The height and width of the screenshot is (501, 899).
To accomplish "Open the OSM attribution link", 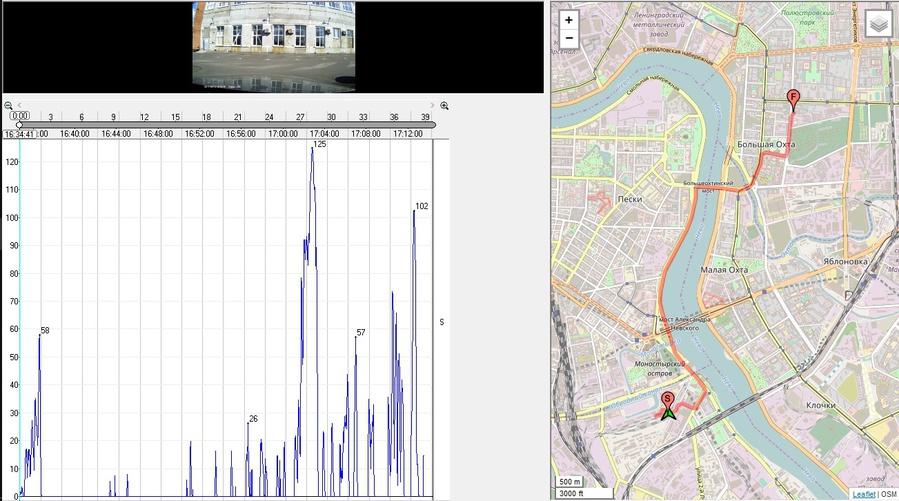I will (x=889, y=494).
